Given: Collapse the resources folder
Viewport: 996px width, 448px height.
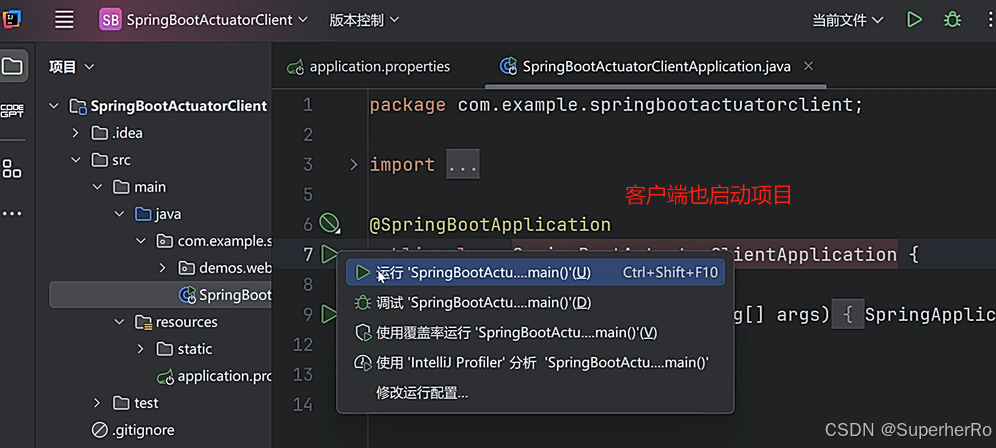Looking at the screenshot, I should (x=119, y=322).
